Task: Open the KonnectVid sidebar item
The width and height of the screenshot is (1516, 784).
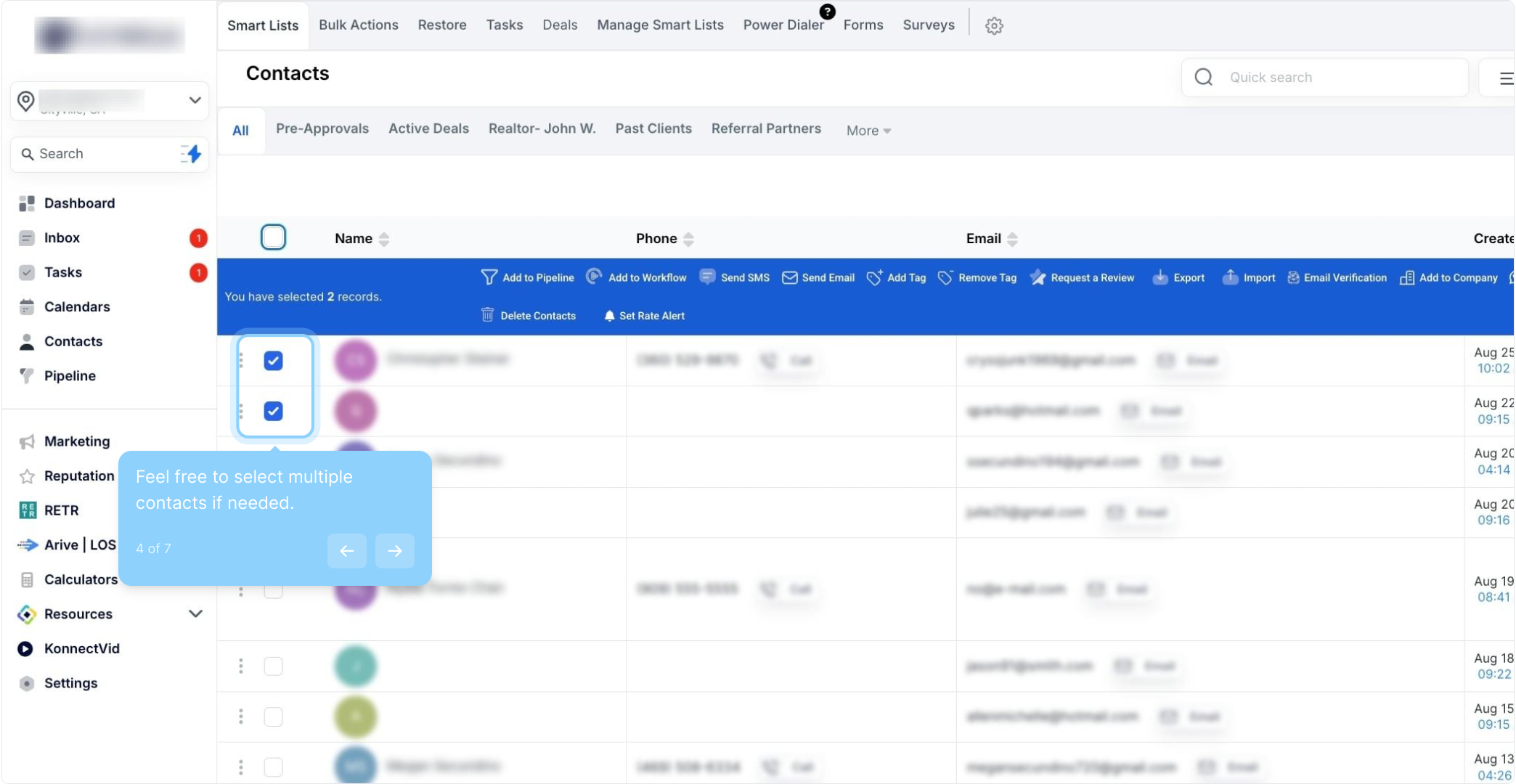Action: [x=81, y=648]
